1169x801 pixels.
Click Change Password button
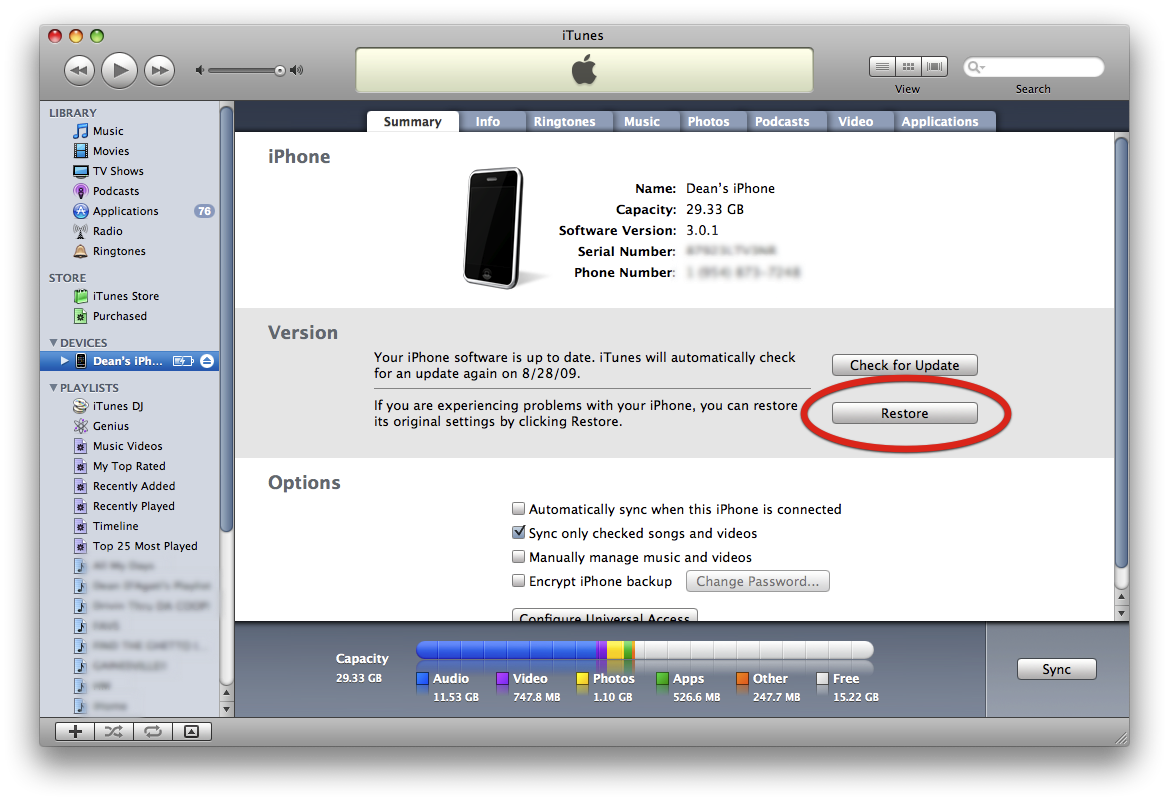click(x=757, y=582)
